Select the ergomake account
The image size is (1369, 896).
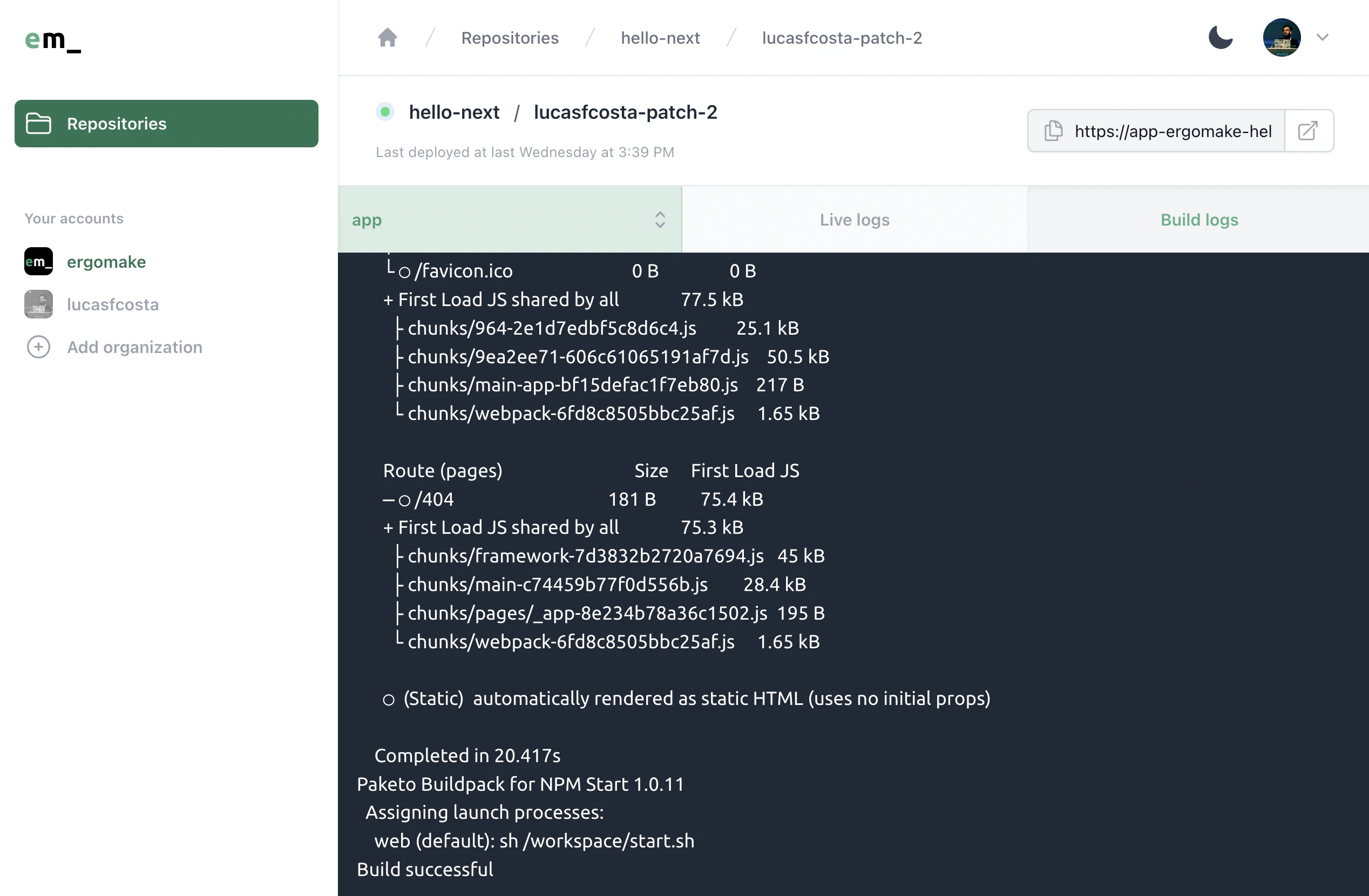pyautogui.click(x=106, y=262)
